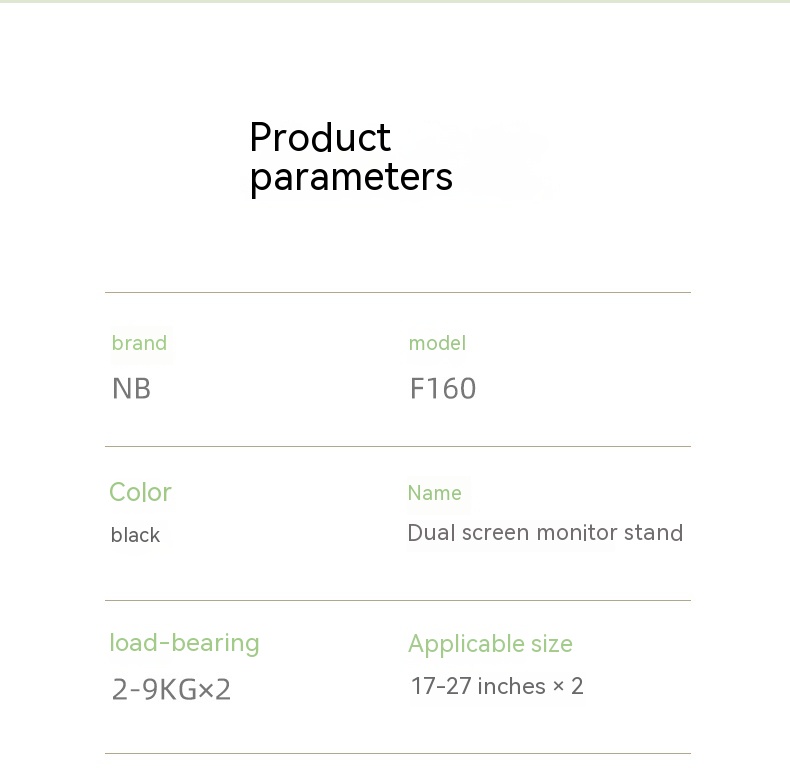The image size is (790, 769).
Task: Select the "2-9KG×2" load value
Action: pyautogui.click(x=171, y=689)
